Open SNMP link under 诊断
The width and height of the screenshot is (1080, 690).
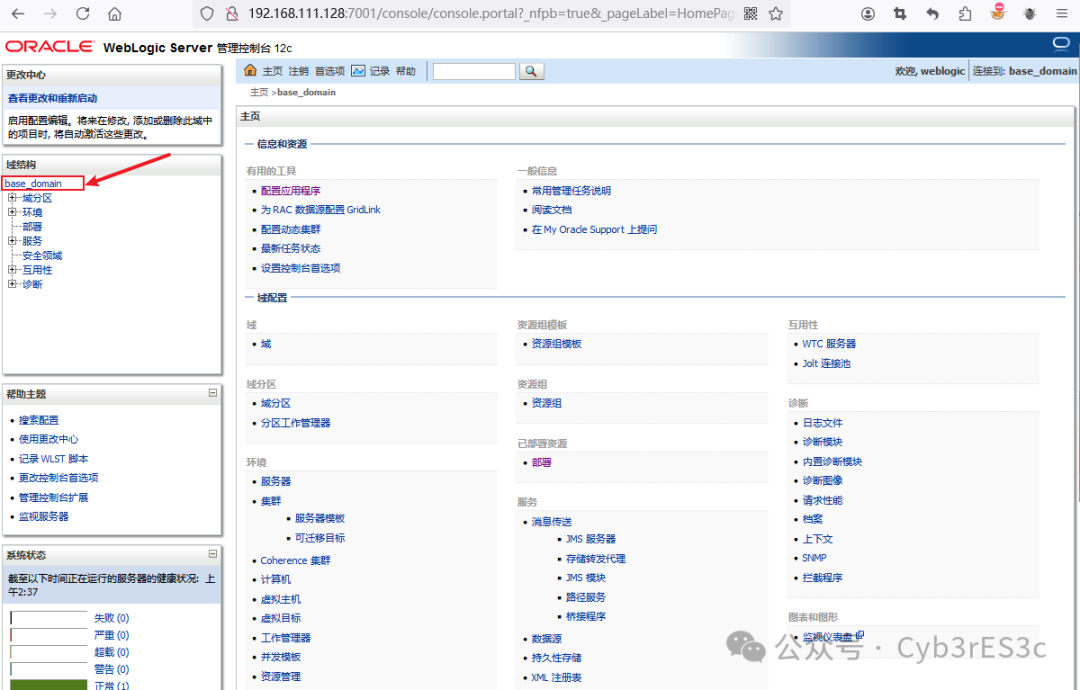coord(814,558)
